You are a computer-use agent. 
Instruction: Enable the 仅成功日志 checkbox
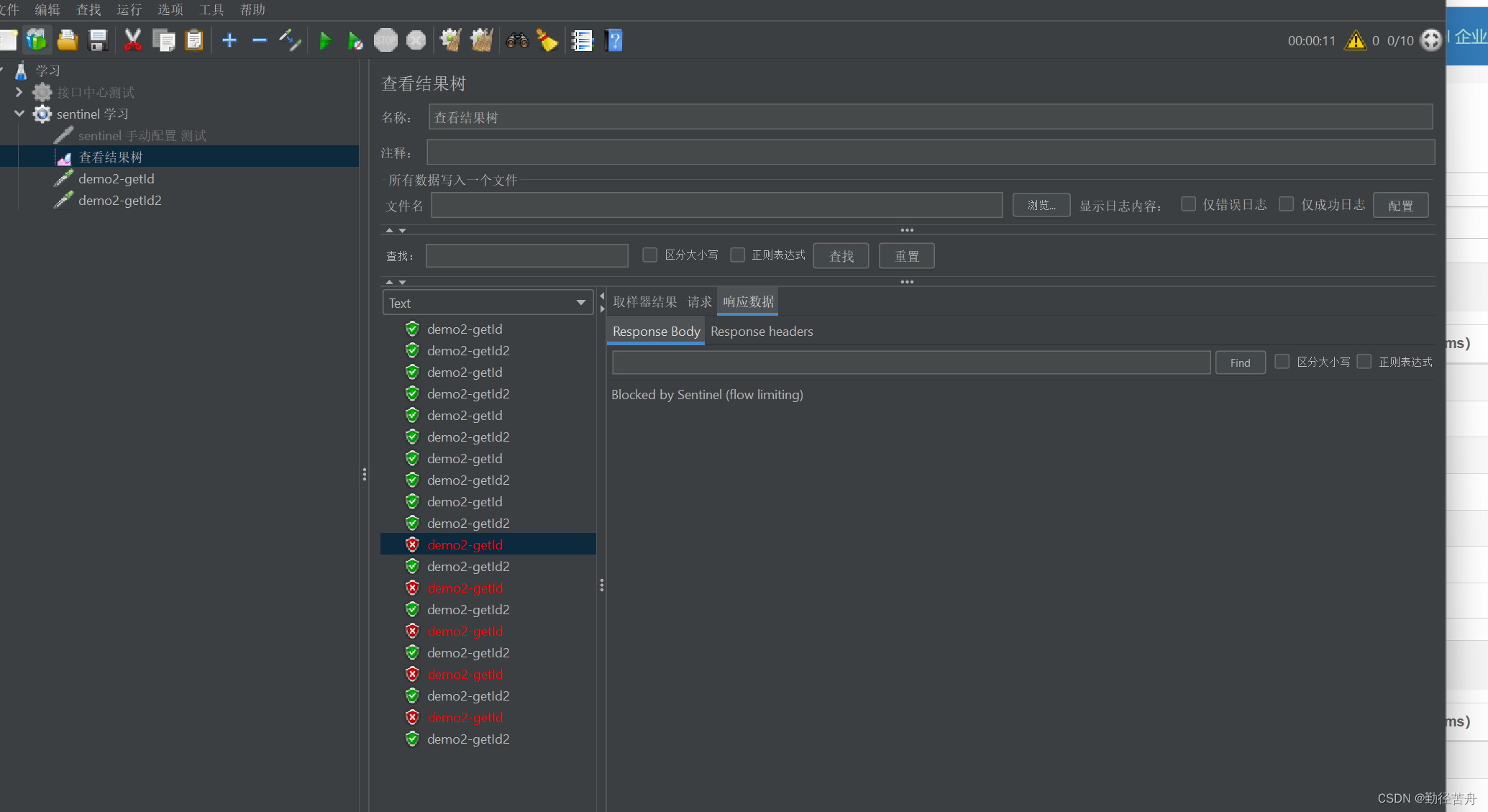(x=1286, y=204)
